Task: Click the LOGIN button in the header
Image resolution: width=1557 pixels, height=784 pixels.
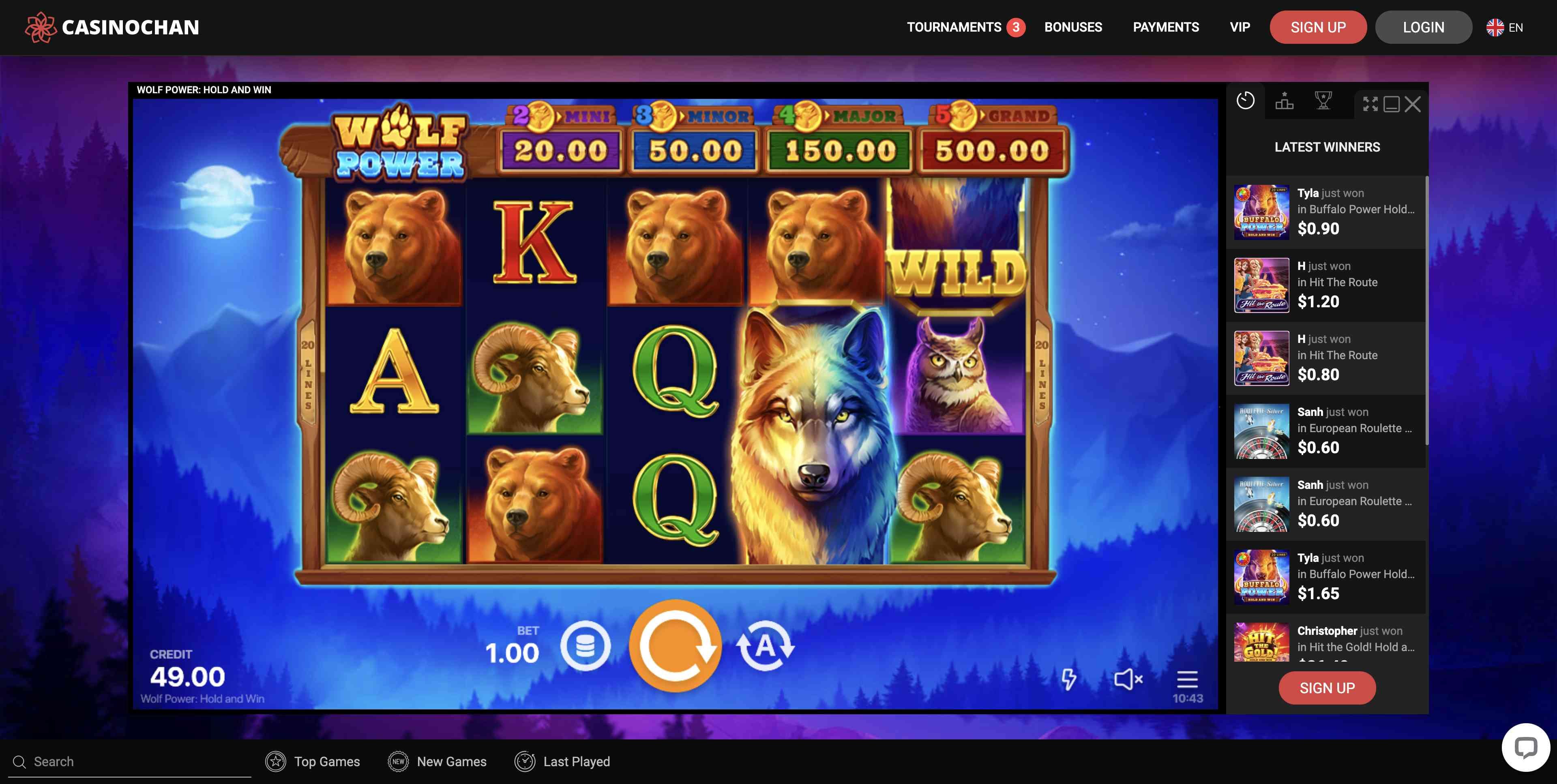Action: tap(1424, 27)
